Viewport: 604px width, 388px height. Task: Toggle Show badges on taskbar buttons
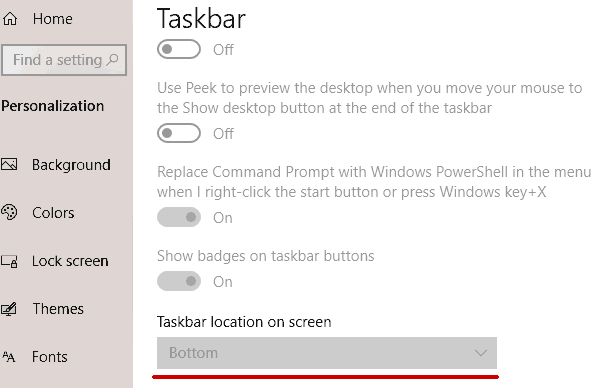[x=179, y=281]
